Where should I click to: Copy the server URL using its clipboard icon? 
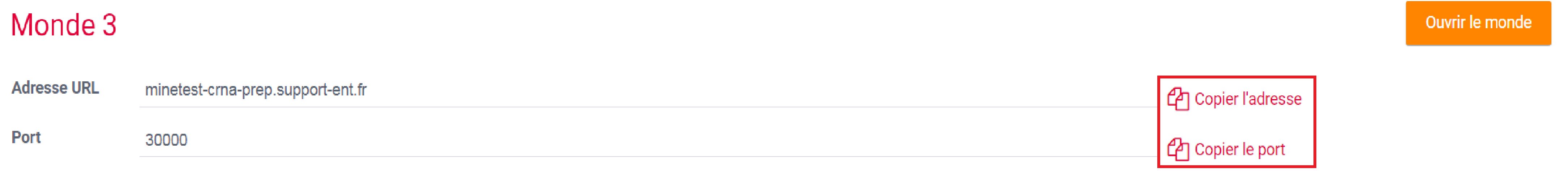[x=1178, y=99]
